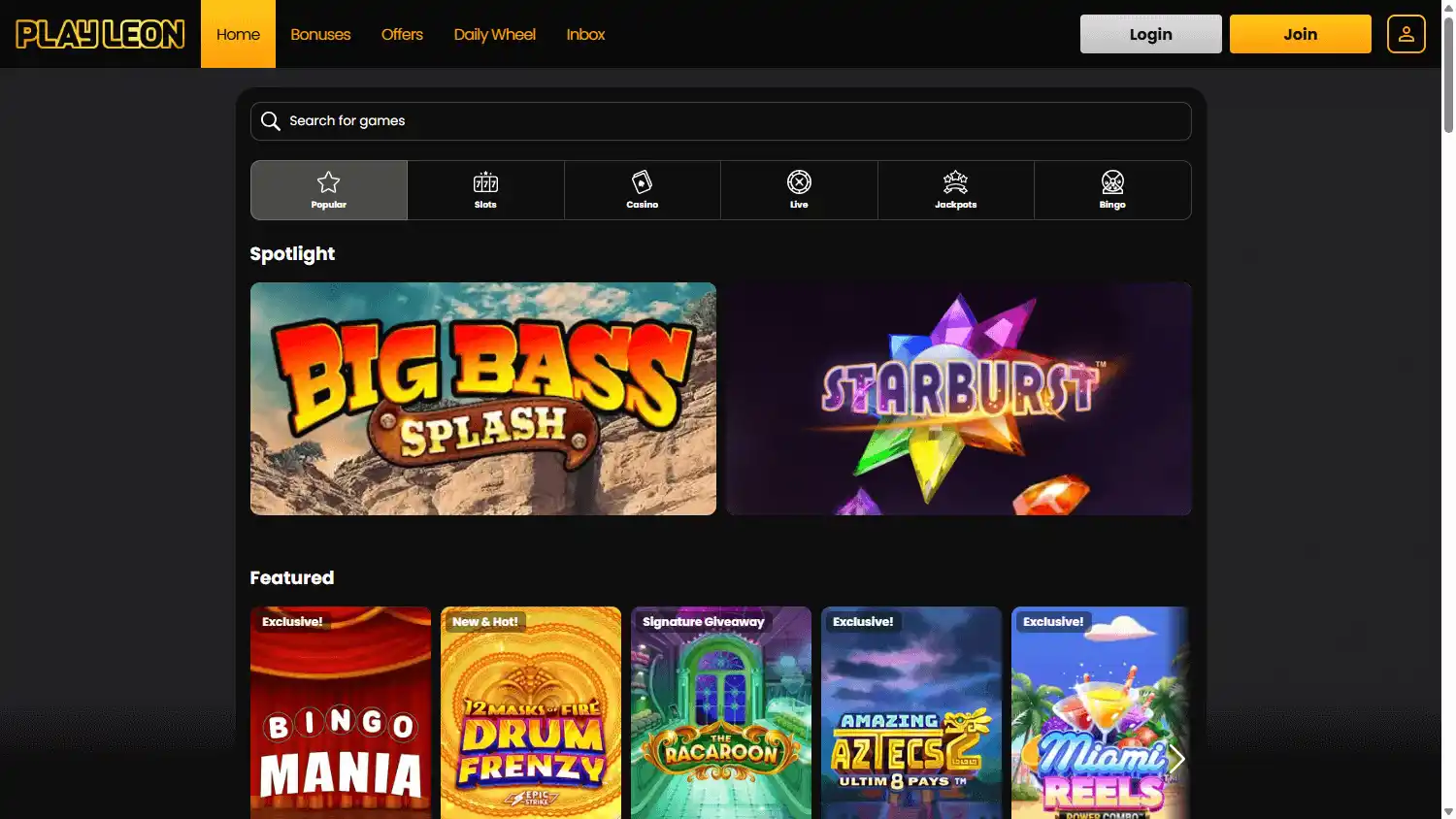
Task: Click the page vertical scrollbar thumb
Action: 1448,76
